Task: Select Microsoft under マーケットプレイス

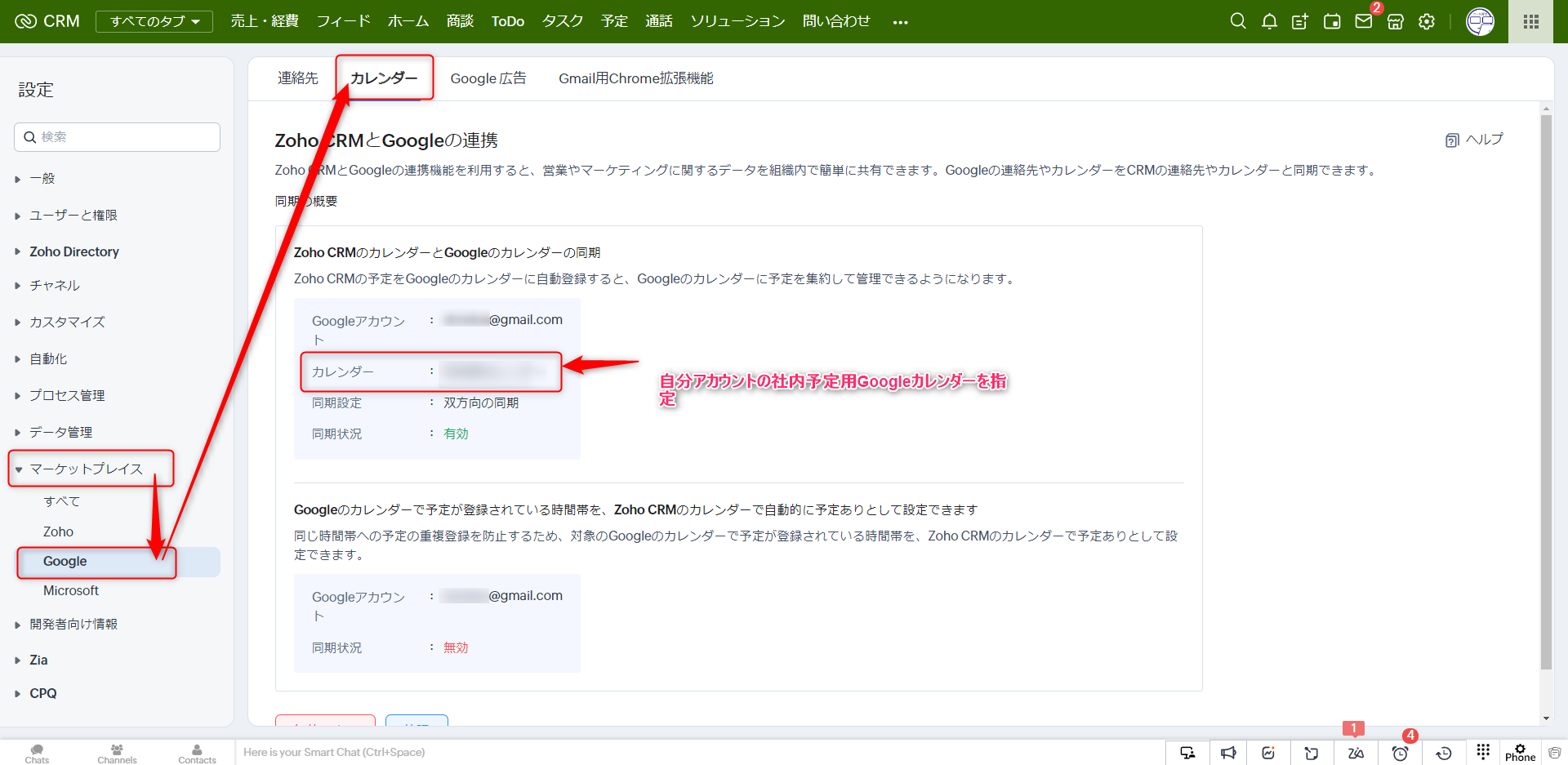Action: pos(71,590)
